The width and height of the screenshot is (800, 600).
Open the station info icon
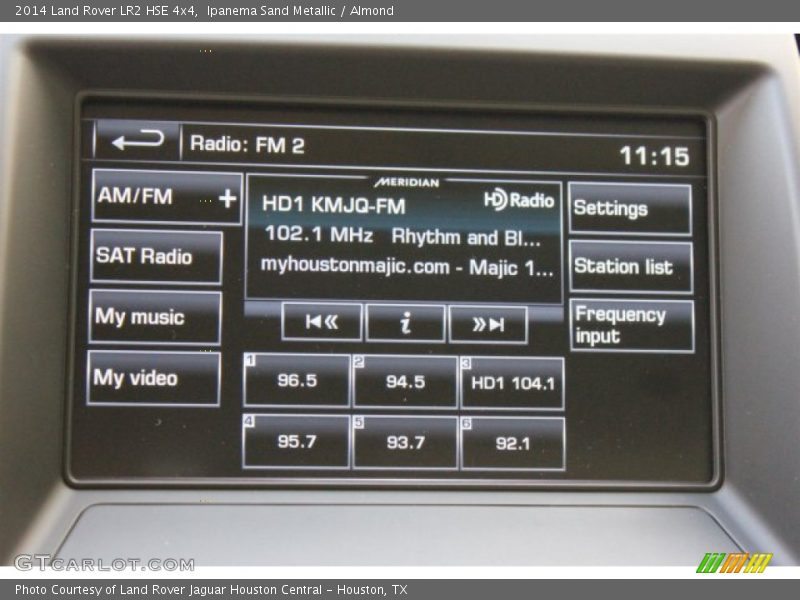pos(405,323)
